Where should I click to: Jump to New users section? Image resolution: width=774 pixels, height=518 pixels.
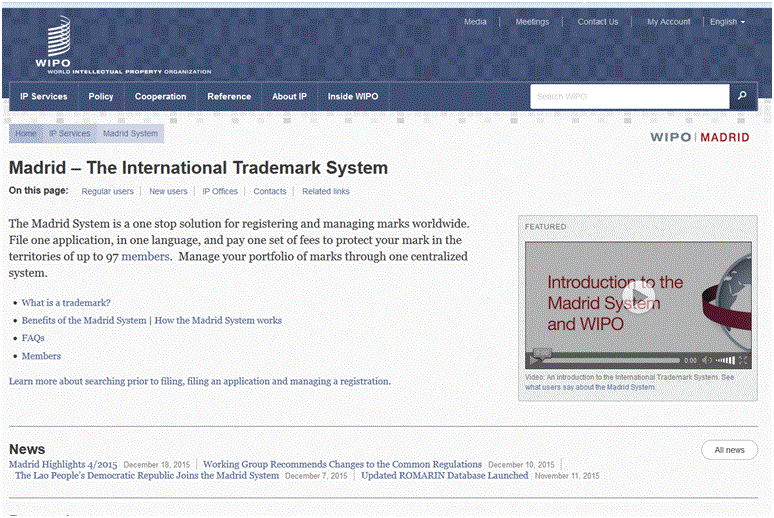click(168, 191)
